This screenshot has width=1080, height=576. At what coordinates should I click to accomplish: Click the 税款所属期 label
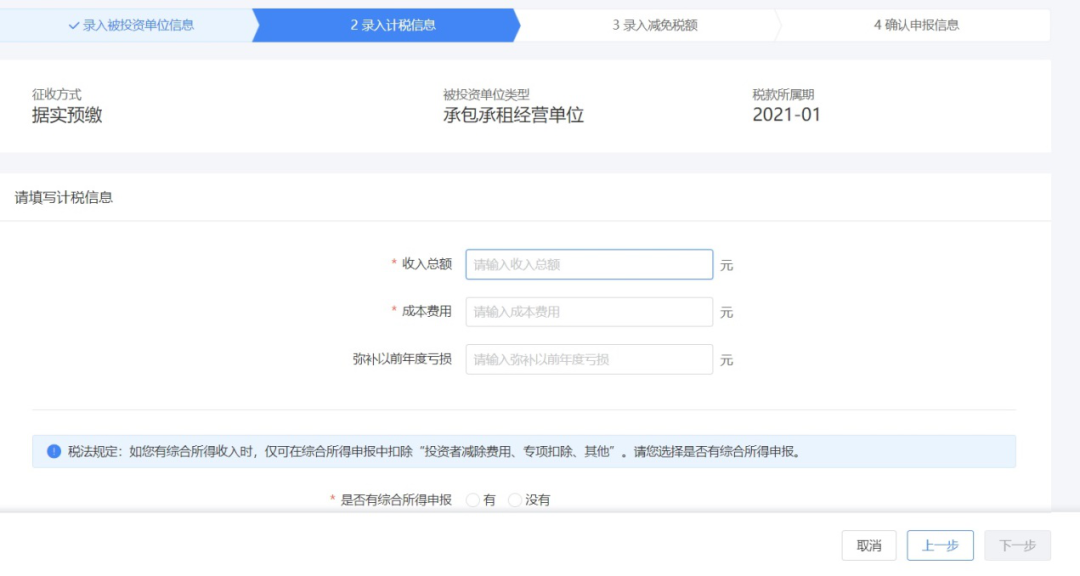click(783, 94)
